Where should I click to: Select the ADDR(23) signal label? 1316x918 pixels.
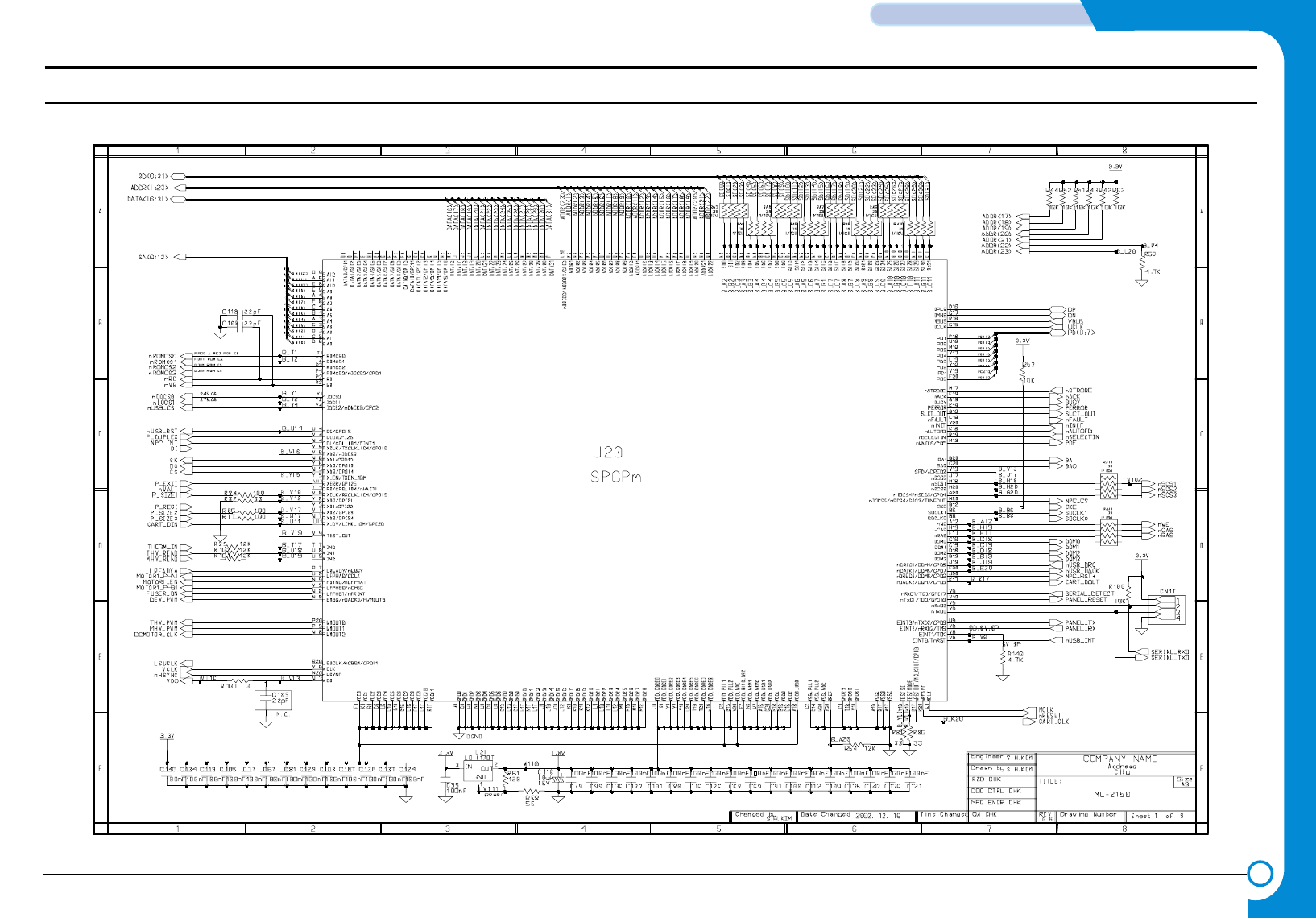997,251
